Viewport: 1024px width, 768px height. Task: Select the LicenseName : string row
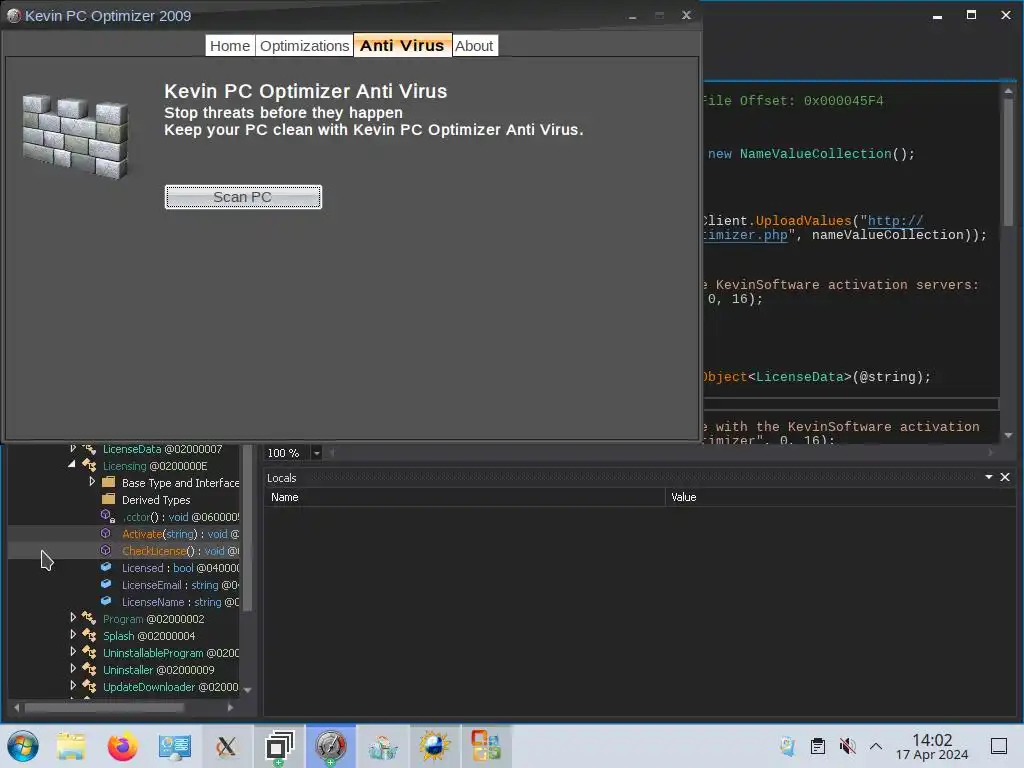click(x=124, y=601)
